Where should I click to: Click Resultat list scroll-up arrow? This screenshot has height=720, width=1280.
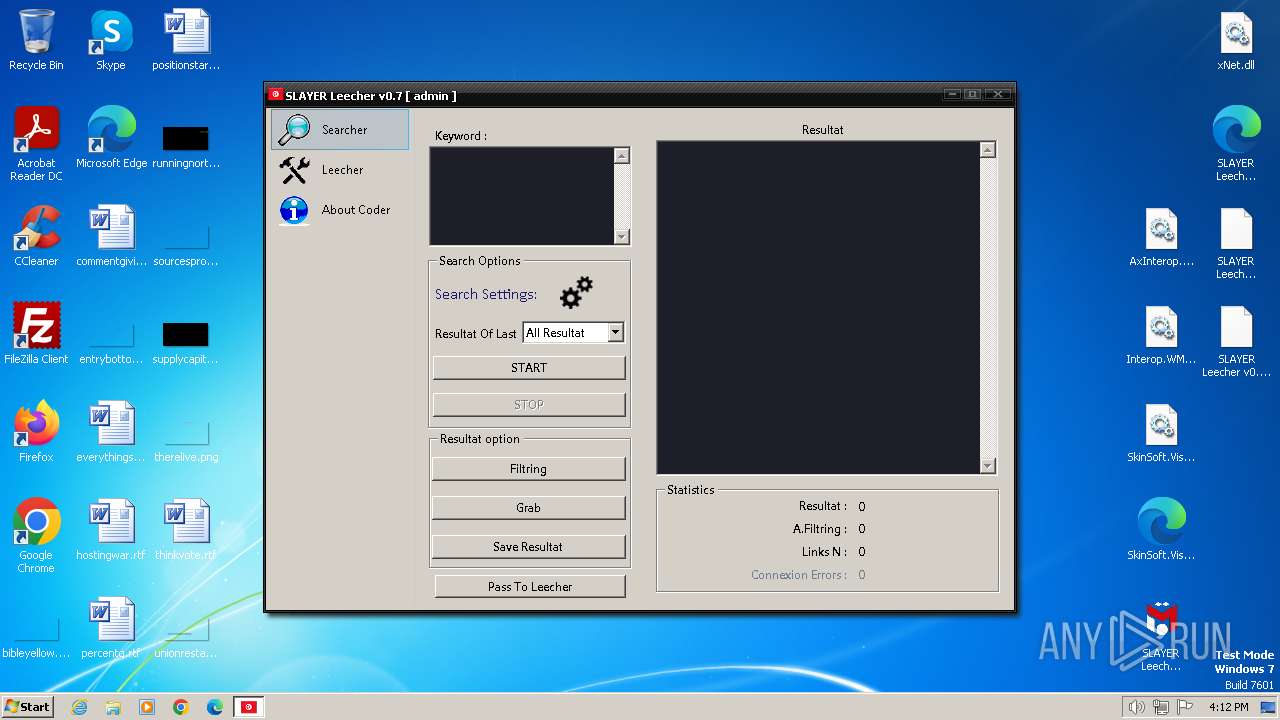pos(988,150)
